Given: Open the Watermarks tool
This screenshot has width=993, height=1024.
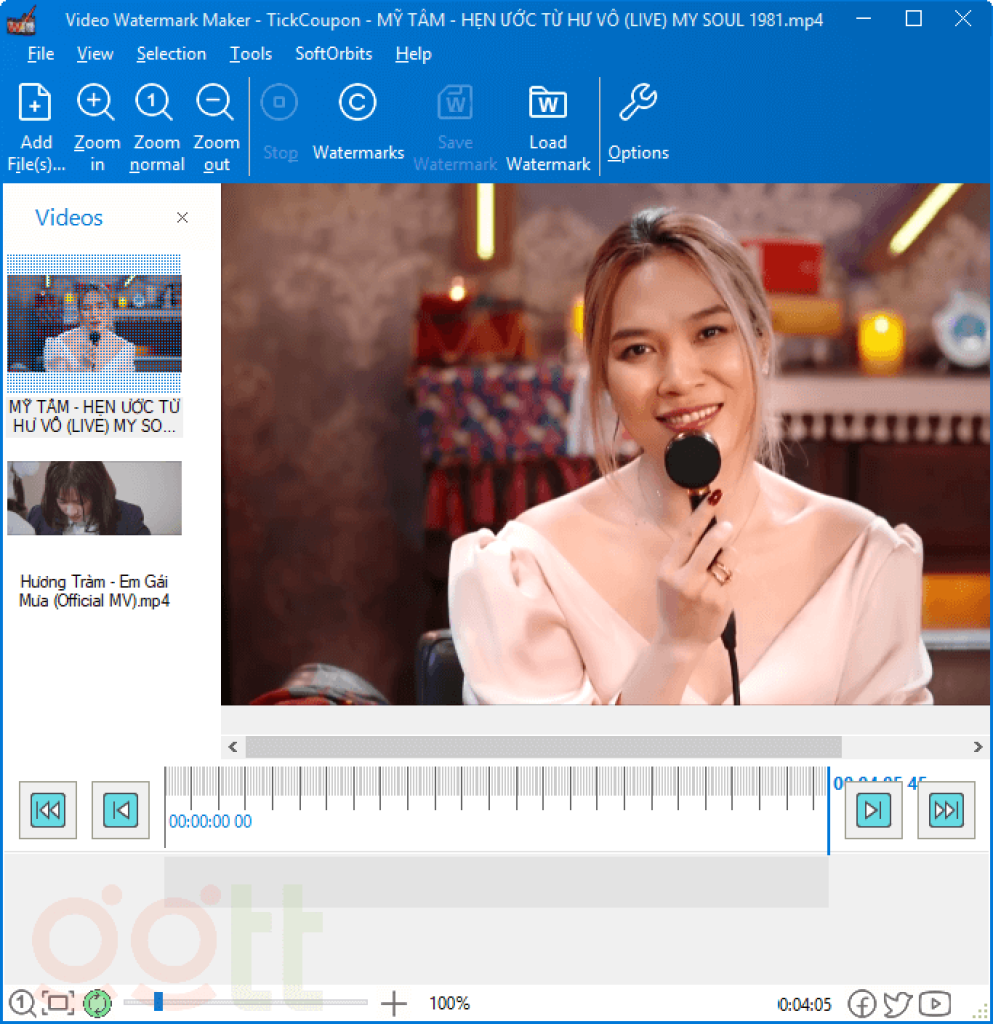Looking at the screenshot, I should (x=358, y=103).
